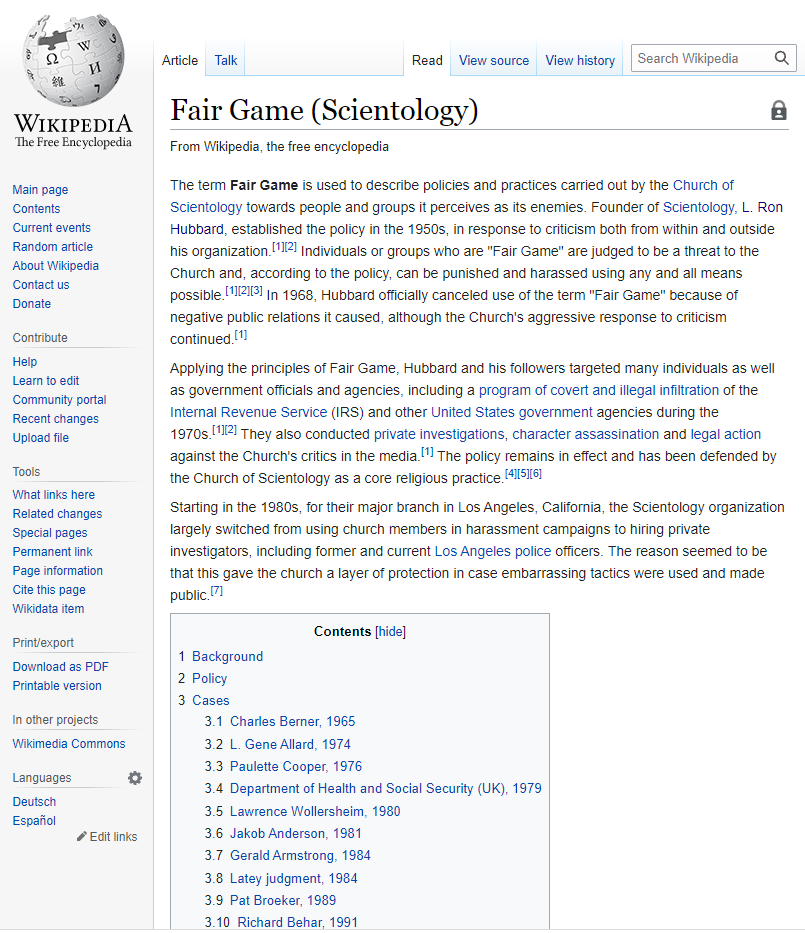Screen dimensions: 805x933
Task: Download the article as PDF
Action: click(x=60, y=667)
